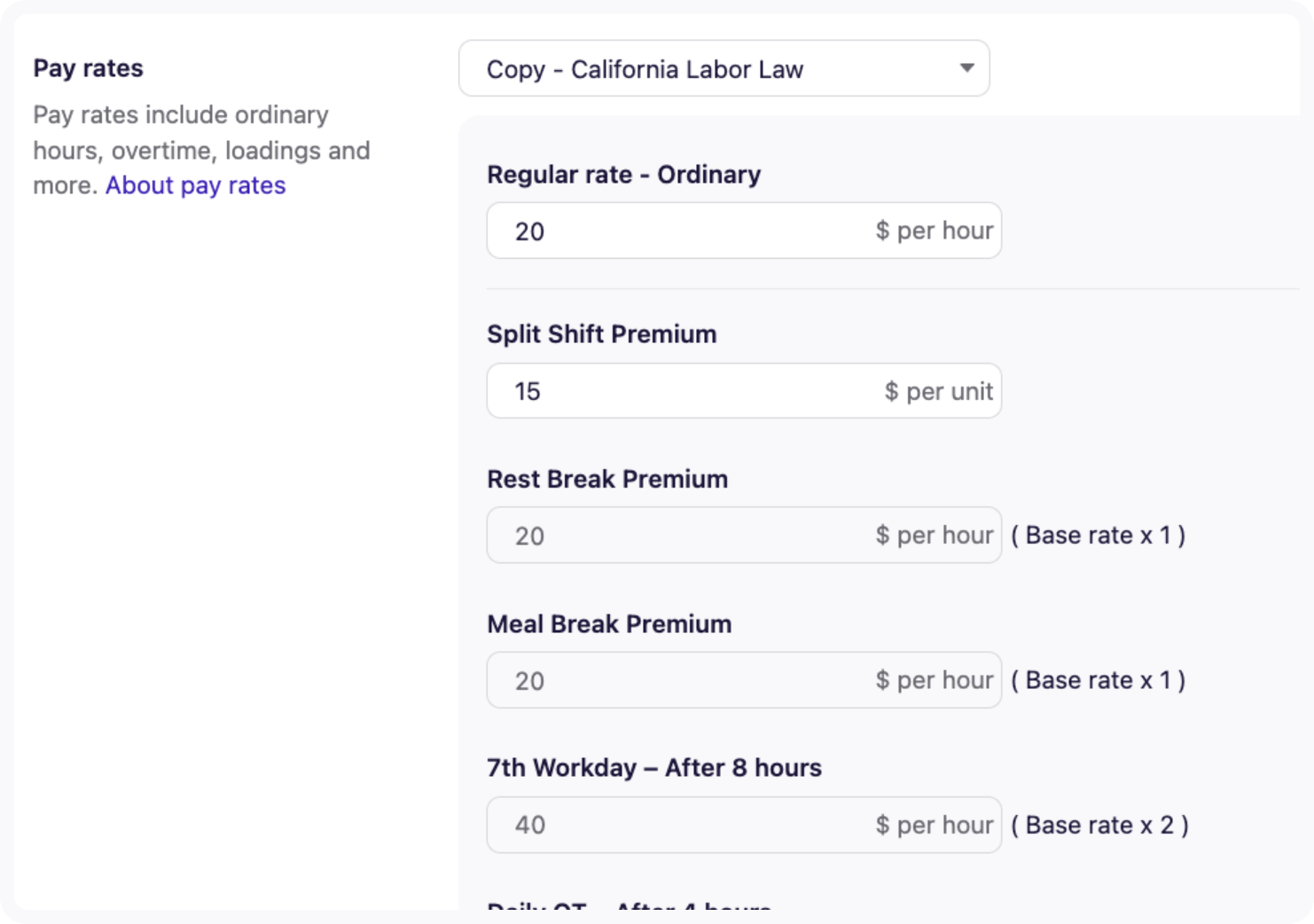1314x924 pixels.
Task: Click the "( Base rate x 2 )" multiplier text
Action: (x=1099, y=825)
